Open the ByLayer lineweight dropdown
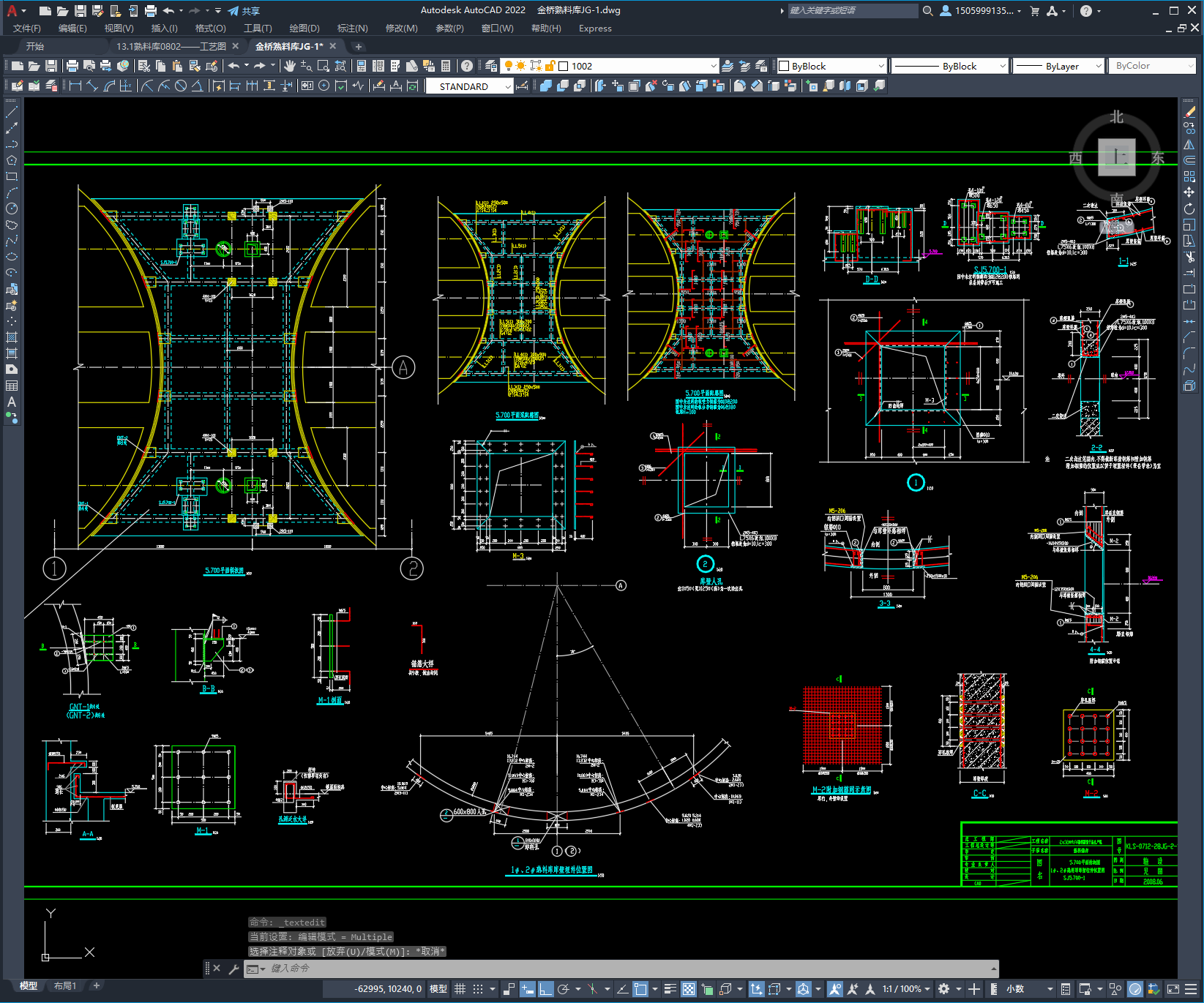This screenshot has height=1003, width=1204. pos(1058,66)
